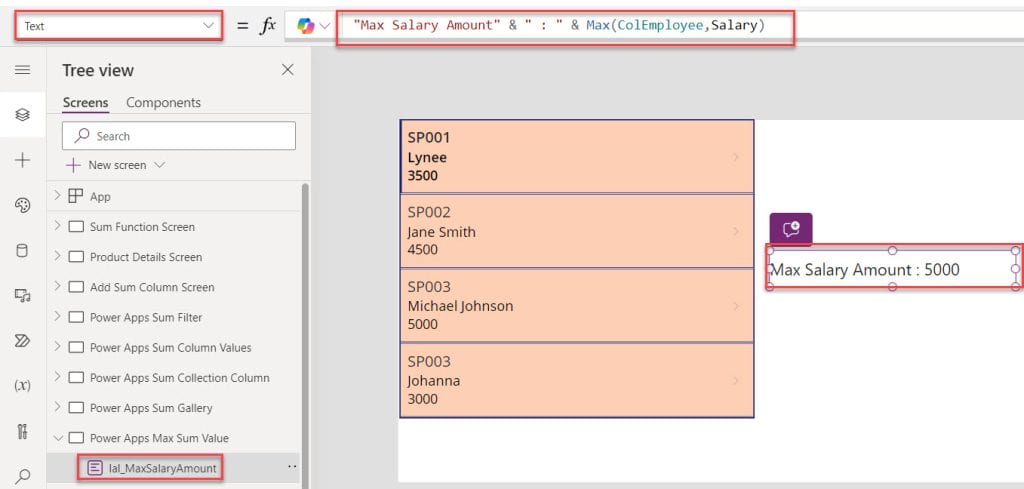This screenshot has height=489, width=1024.
Task: Select Power Apps Sum Column Values screen
Action: tap(170, 347)
